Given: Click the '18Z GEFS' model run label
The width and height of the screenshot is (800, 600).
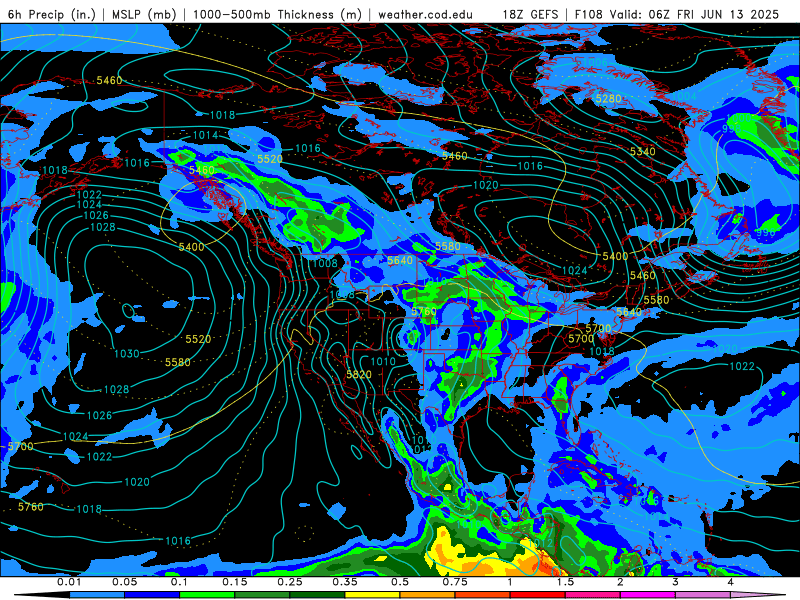Looking at the screenshot, I should coord(530,14).
